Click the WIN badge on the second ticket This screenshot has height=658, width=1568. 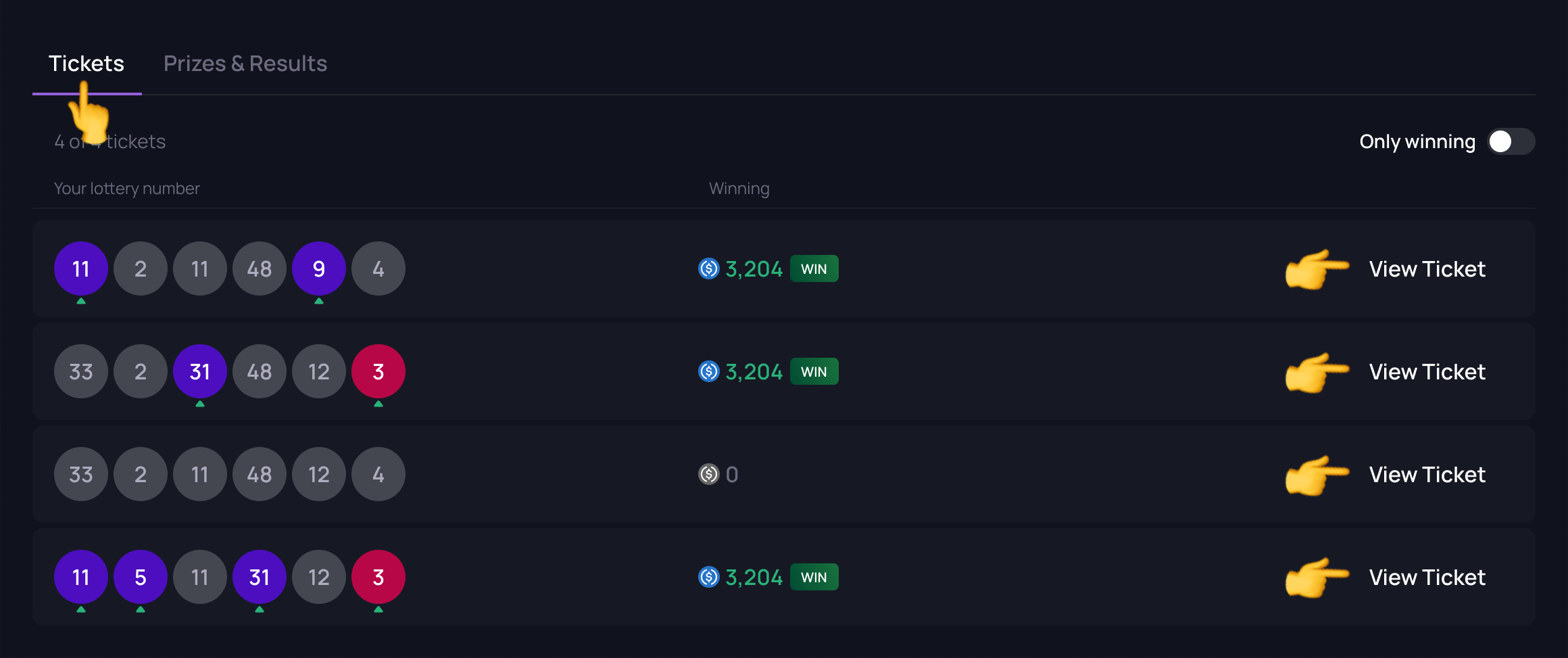pos(814,372)
